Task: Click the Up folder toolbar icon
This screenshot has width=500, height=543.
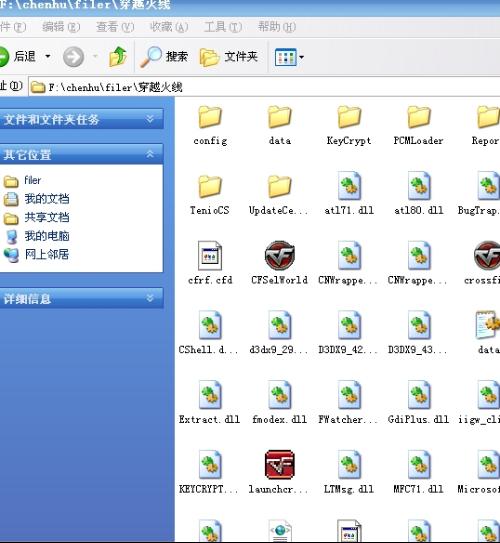Action: click(118, 56)
